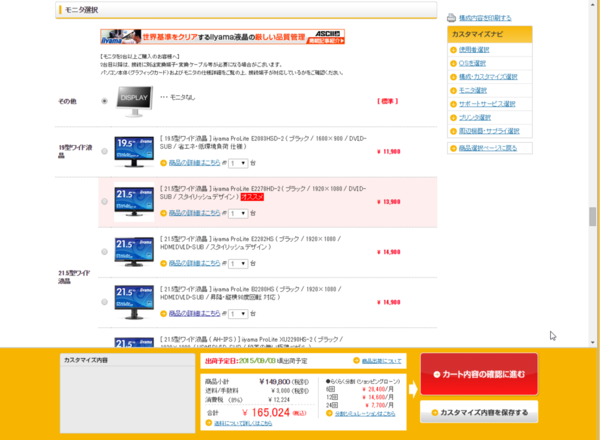This screenshot has height=440, width=600.
Task: Click the monitor thumbnail for ProLite E2278HD-2
Action: (134, 202)
